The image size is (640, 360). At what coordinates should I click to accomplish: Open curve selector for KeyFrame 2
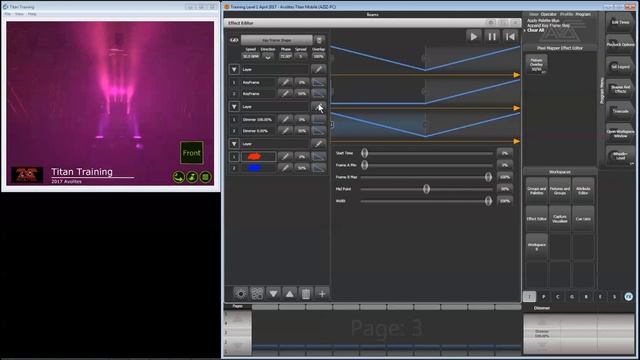tap(318, 93)
